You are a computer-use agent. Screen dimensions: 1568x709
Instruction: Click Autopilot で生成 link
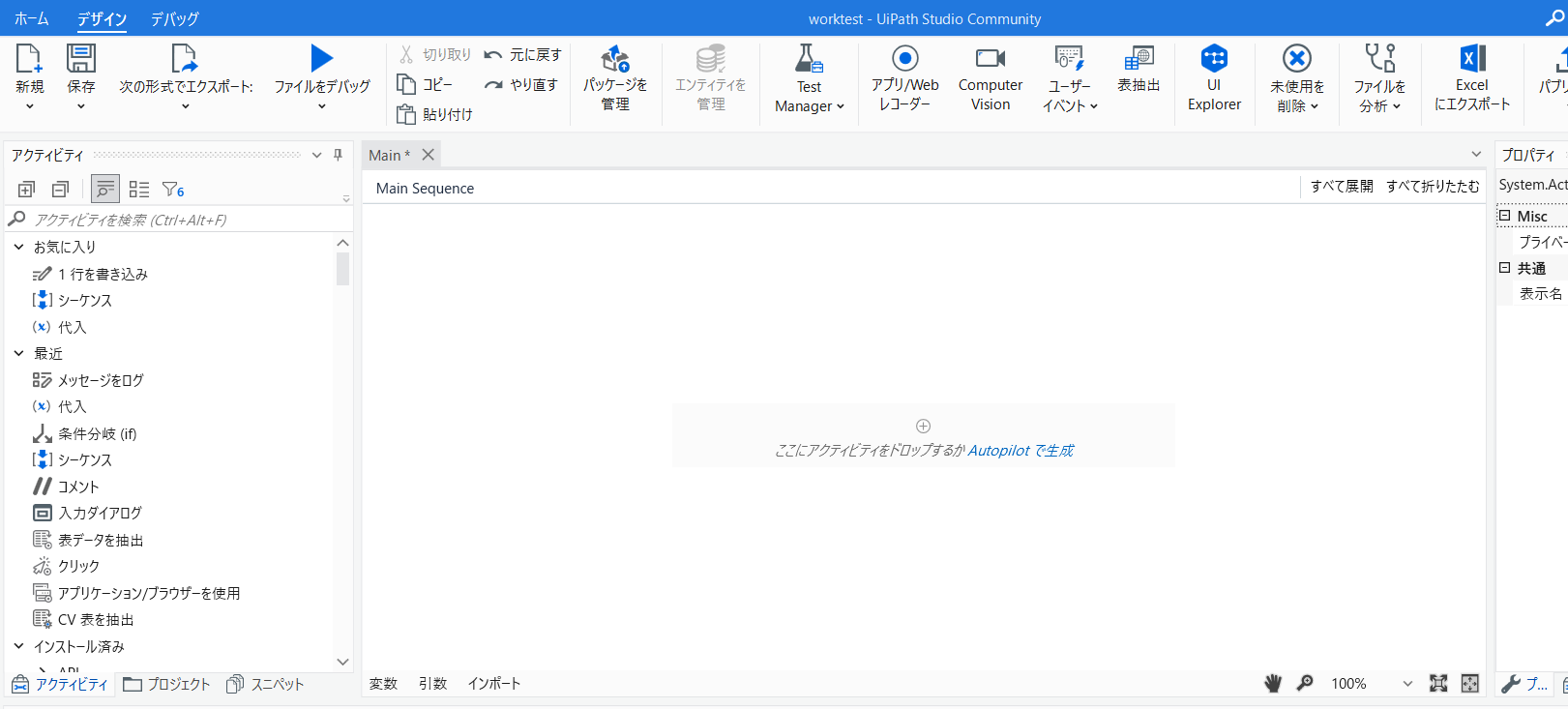(x=1021, y=450)
